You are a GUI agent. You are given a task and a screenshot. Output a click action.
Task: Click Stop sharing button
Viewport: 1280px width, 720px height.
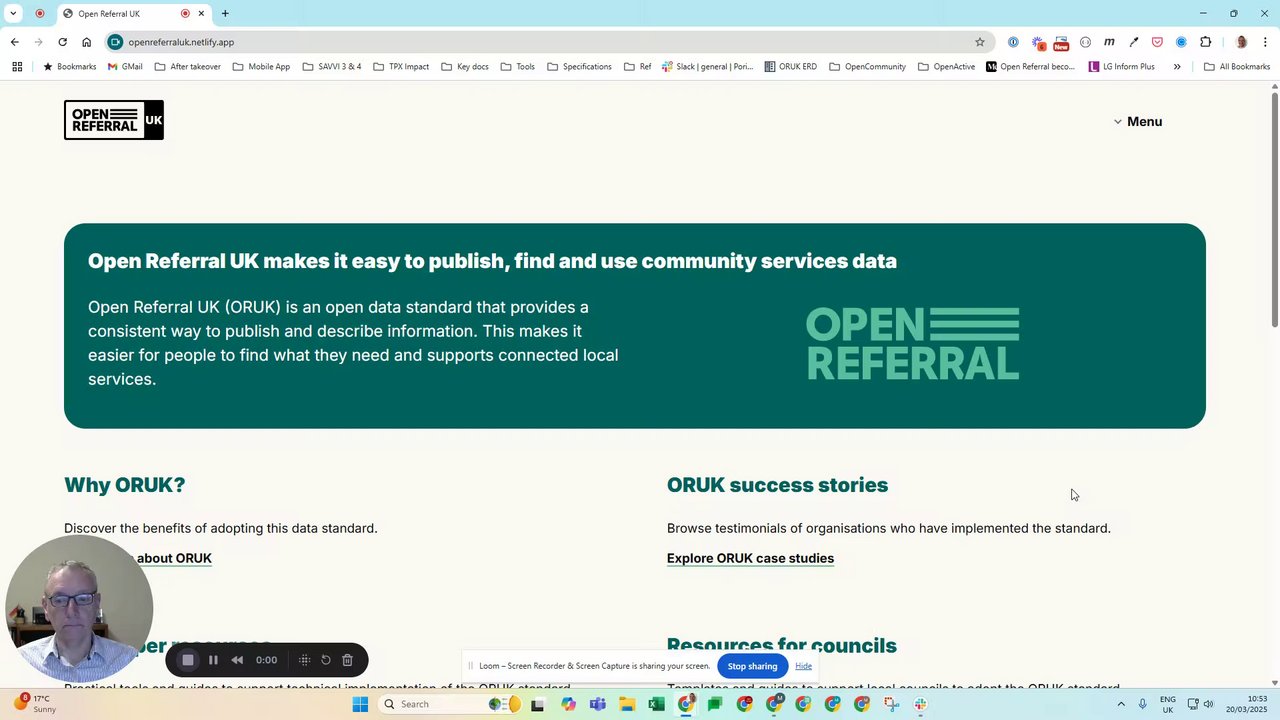tap(752, 666)
